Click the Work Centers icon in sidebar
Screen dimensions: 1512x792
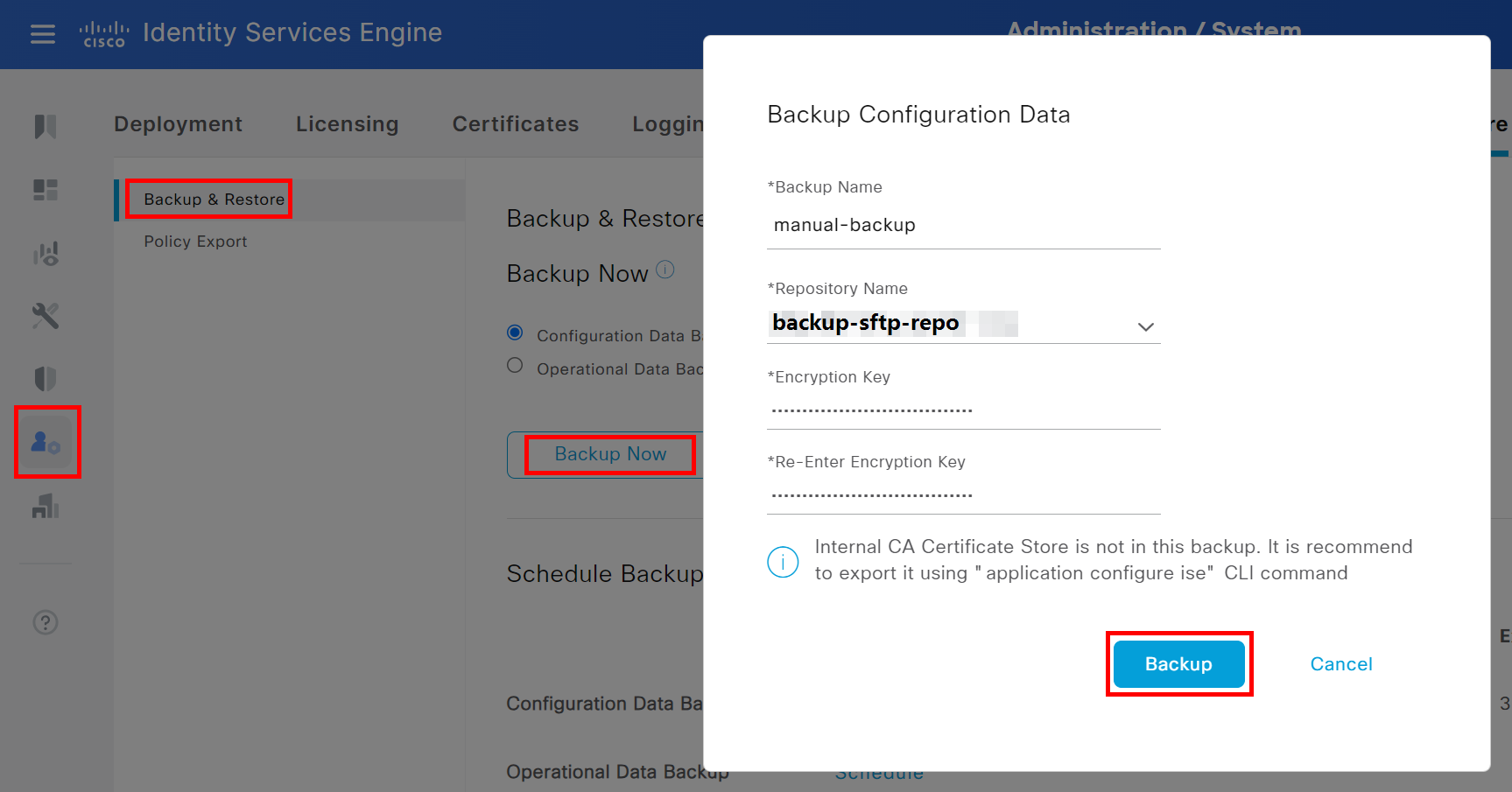(x=46, y=506)
